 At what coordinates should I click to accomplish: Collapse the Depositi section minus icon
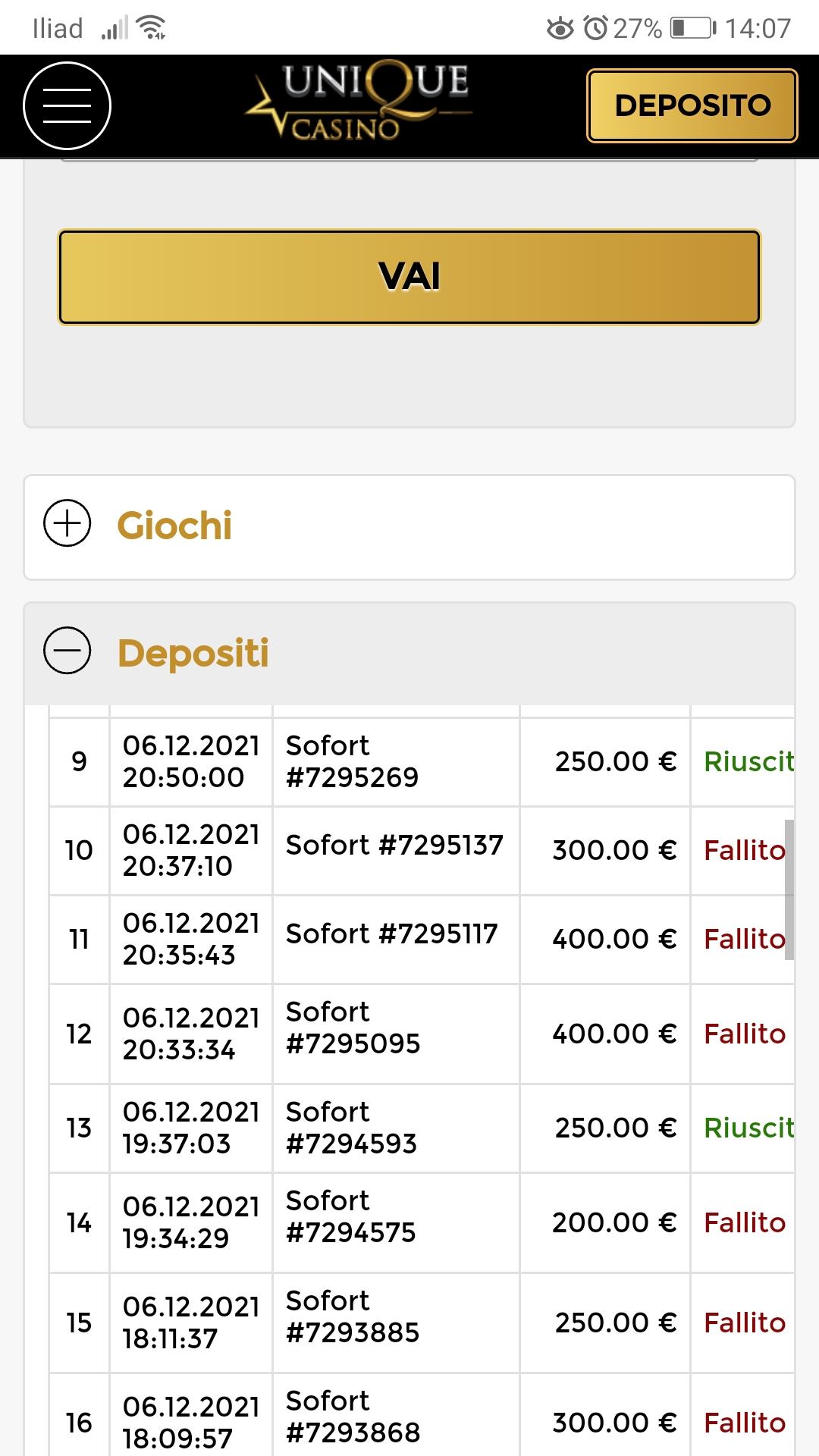[67, 651]
